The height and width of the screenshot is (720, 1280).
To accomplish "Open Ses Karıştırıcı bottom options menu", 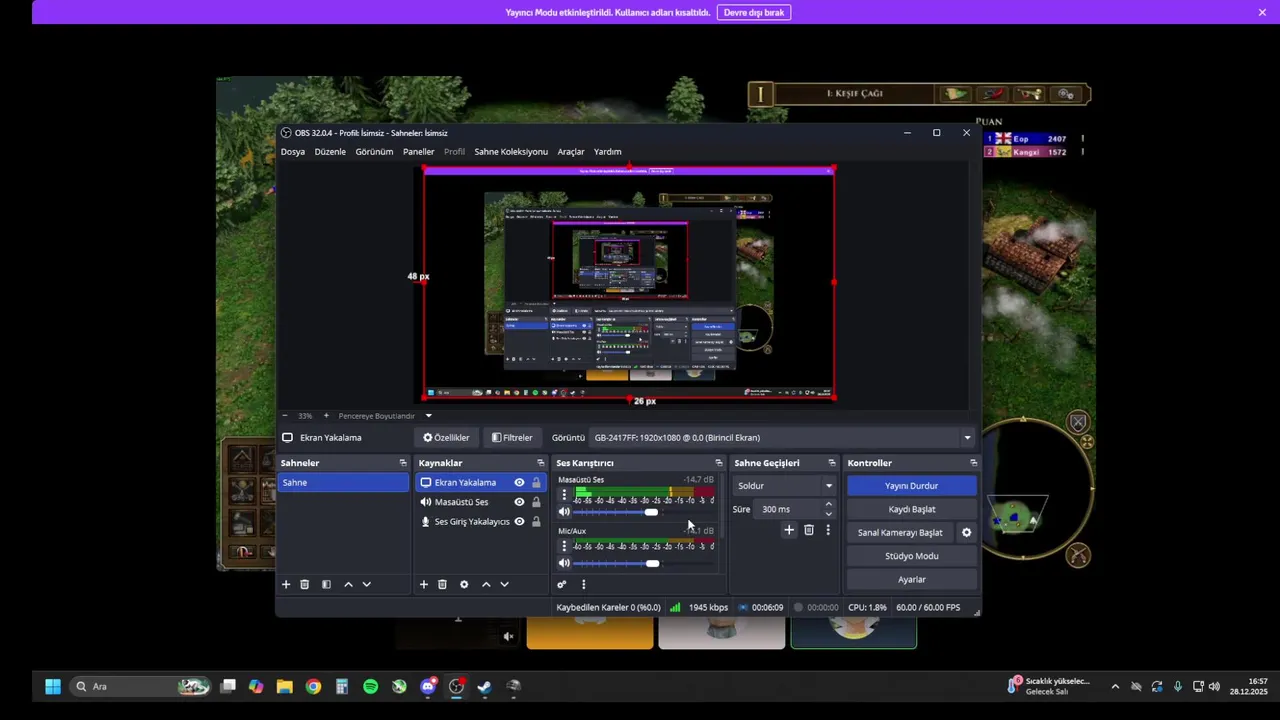I will click(584, 585).
